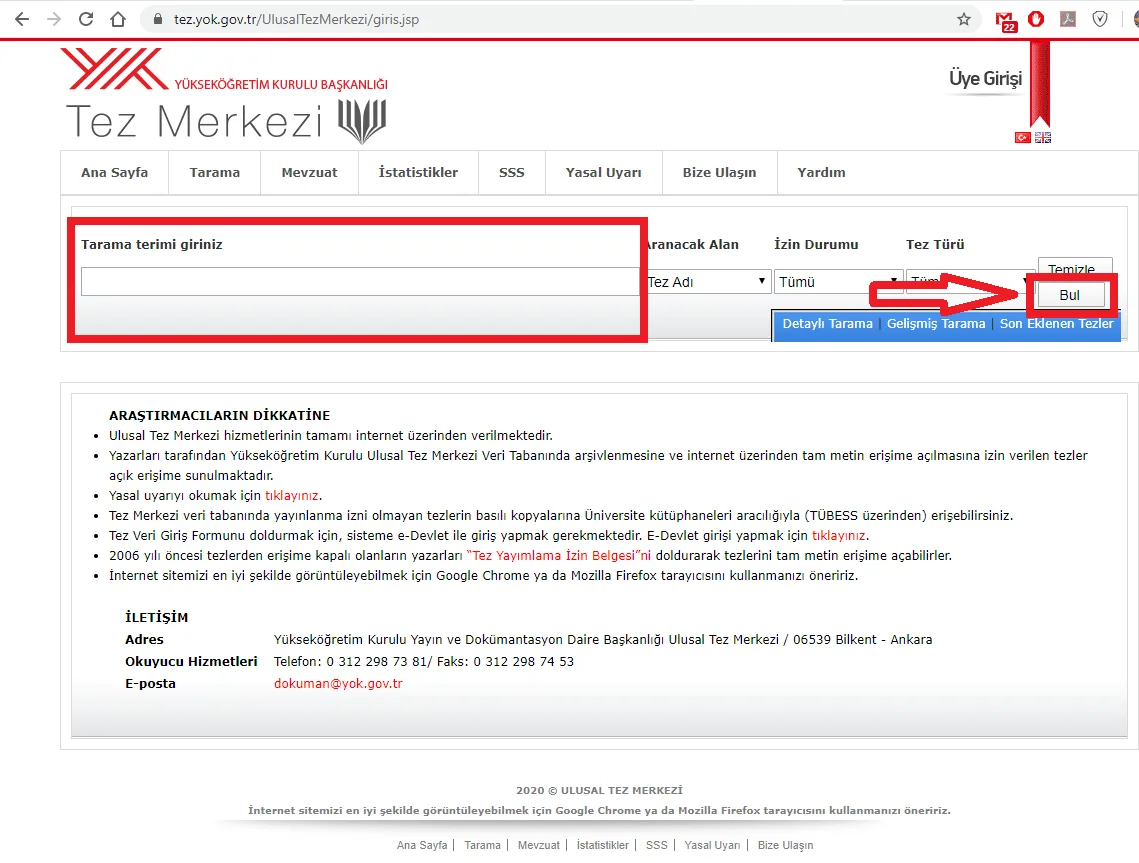Open Gelişmiş Tarama link

click(x=936, y=324)
